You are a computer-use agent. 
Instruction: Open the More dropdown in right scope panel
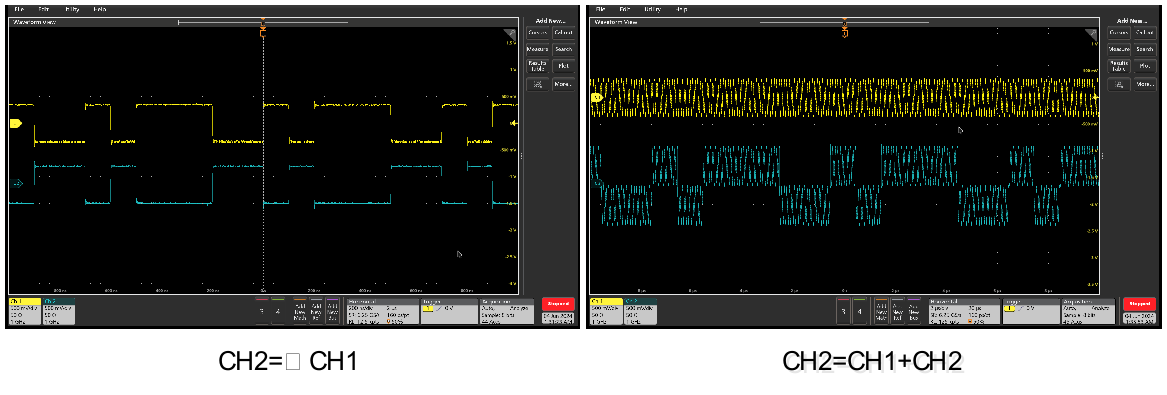pyautogui.click(x=1144, y=84)
